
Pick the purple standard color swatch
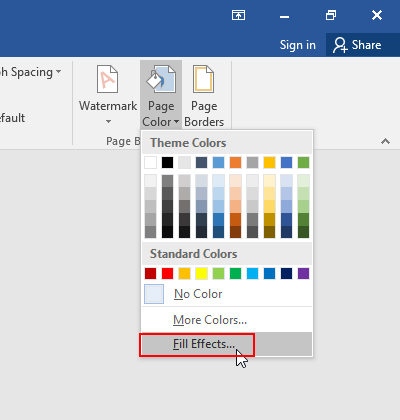[303, 274]
